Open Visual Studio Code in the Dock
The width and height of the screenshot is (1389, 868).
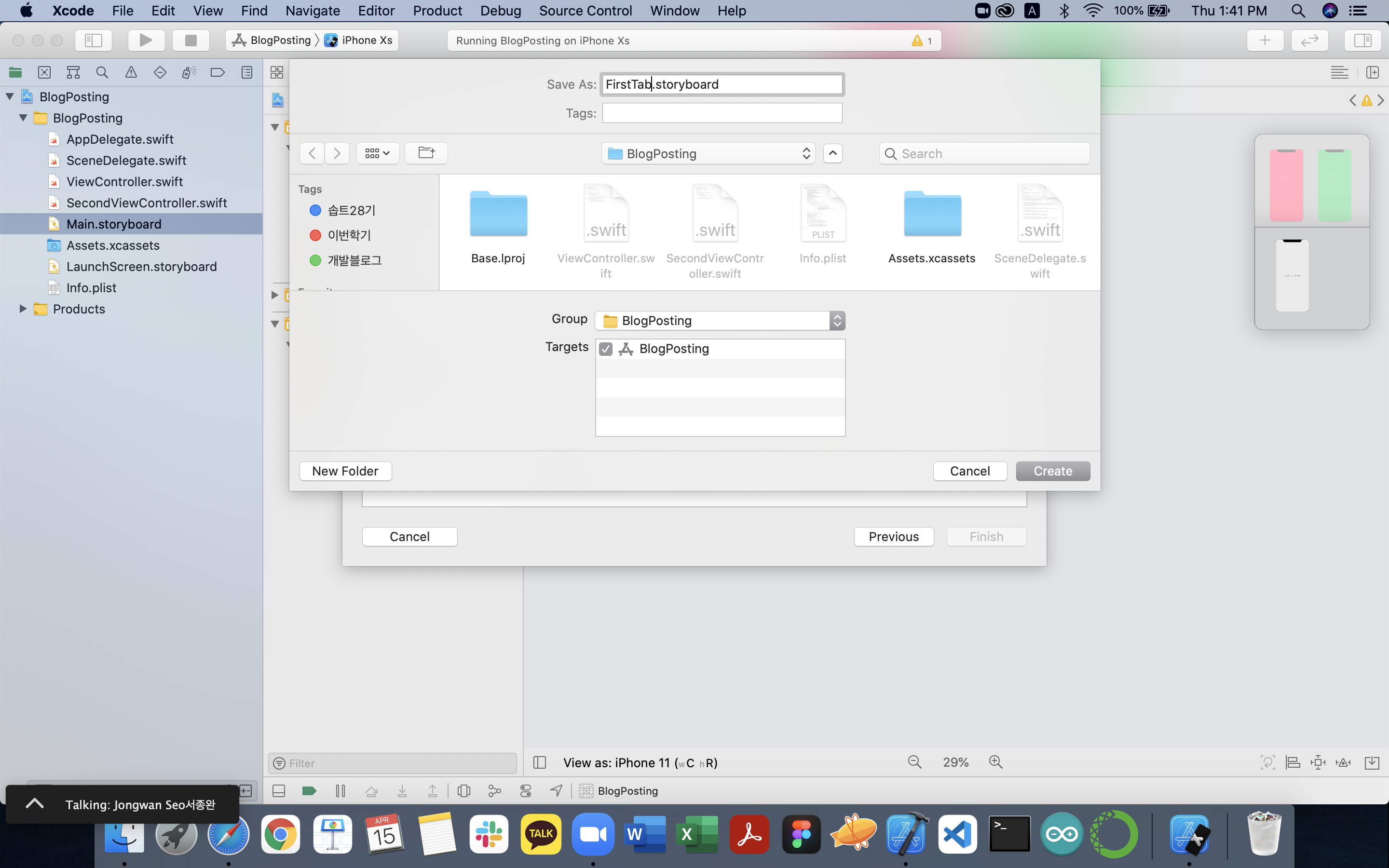957,834
